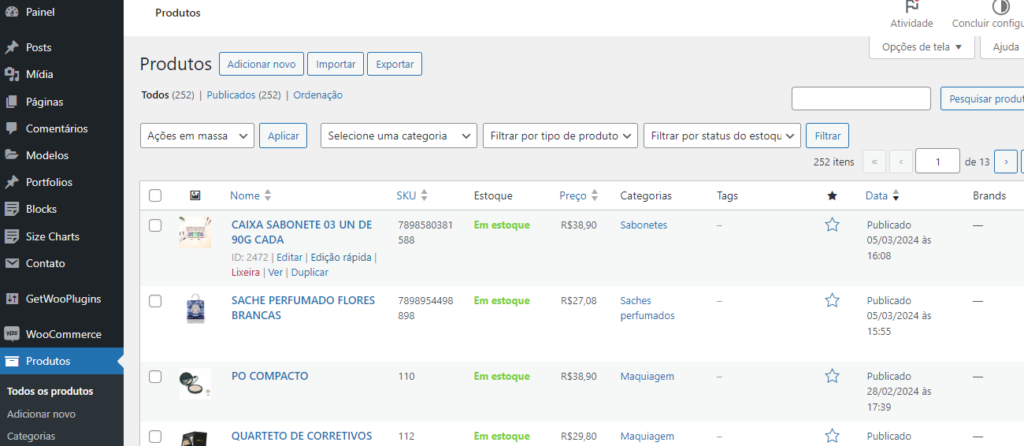Image resolution: width=1024 pixels, height=446 pixels.
Task: Select the SACHE PERFUMADO FLORES BRANCAS checkbox
Action: coord(155,301)
